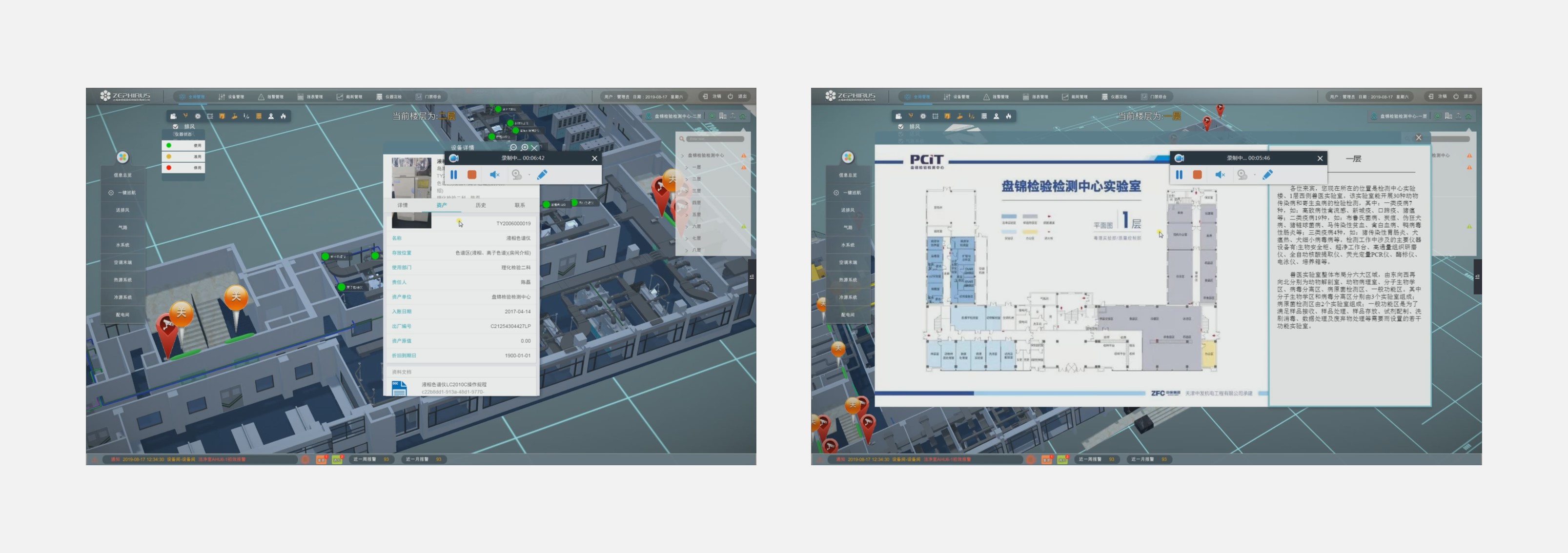Open 设备管理 menu in left screenshot
Viewport: 1568px width, 553px height.
[x=232, y=97]
